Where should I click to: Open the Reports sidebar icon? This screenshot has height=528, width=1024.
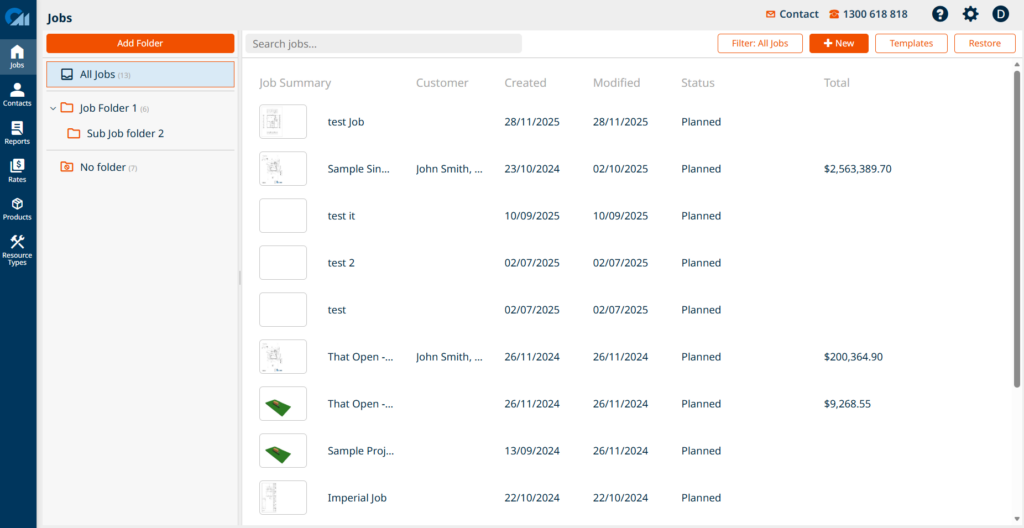tap(17, 132)
